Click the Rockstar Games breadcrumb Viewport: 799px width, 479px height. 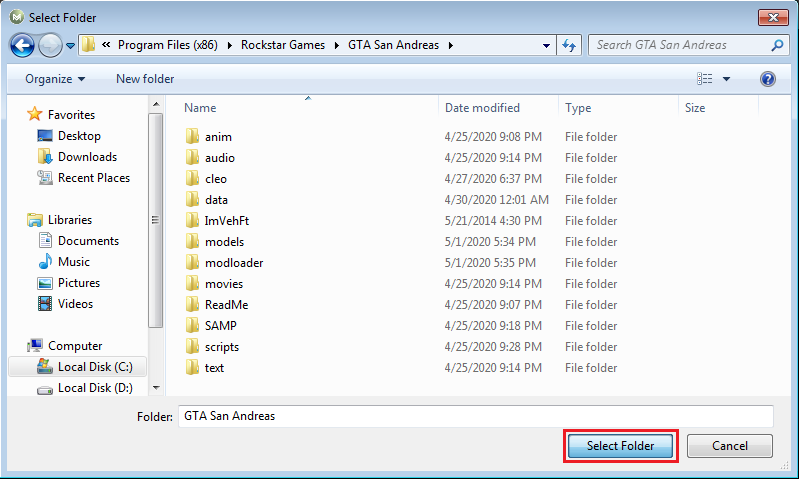coord(283,45)
